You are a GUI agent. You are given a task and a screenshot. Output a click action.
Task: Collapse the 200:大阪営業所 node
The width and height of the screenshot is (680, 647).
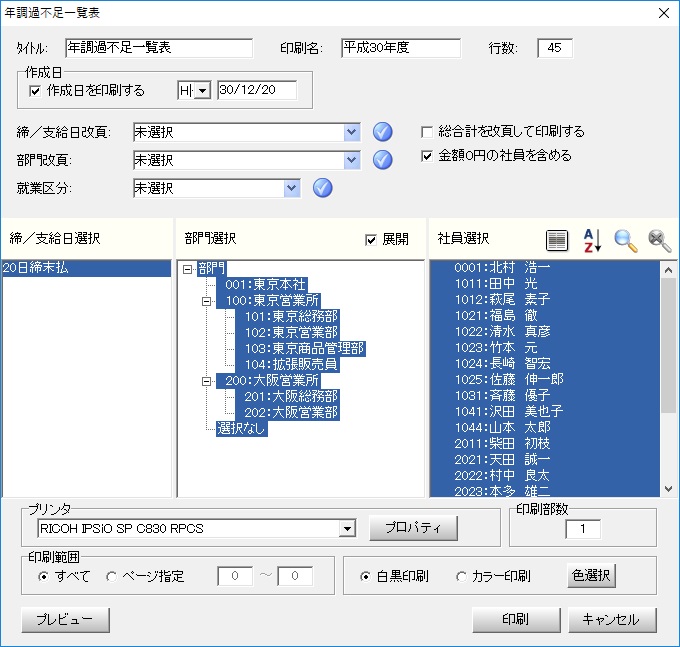point(207,381)
